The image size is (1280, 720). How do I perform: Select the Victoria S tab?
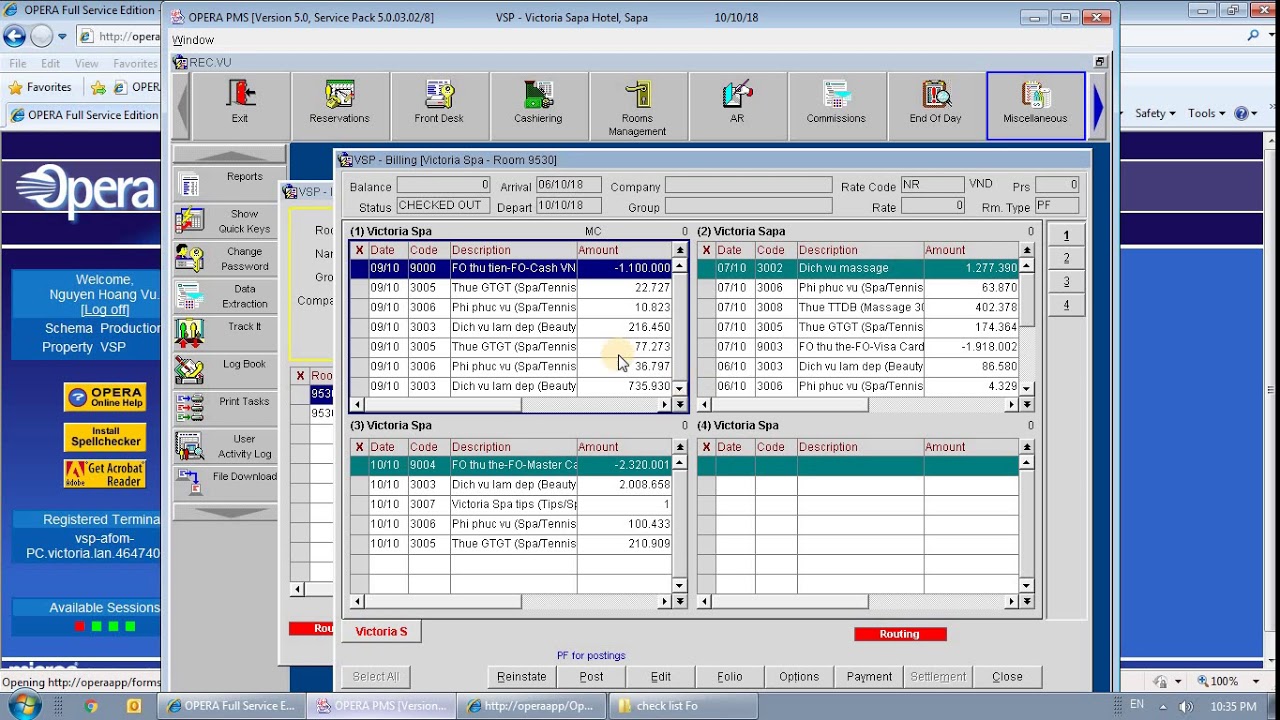[381, 631]
